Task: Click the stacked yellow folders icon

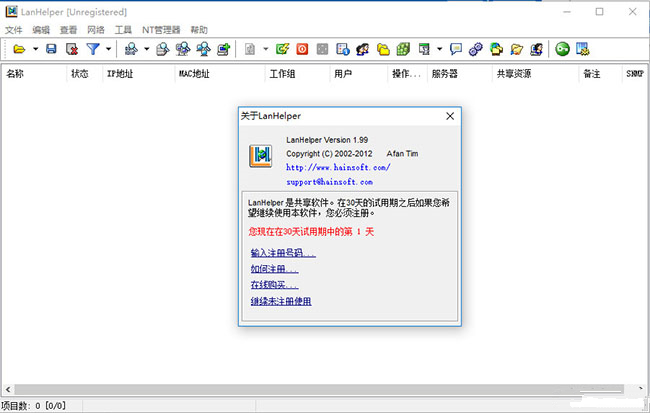Action: click(383, 49)
